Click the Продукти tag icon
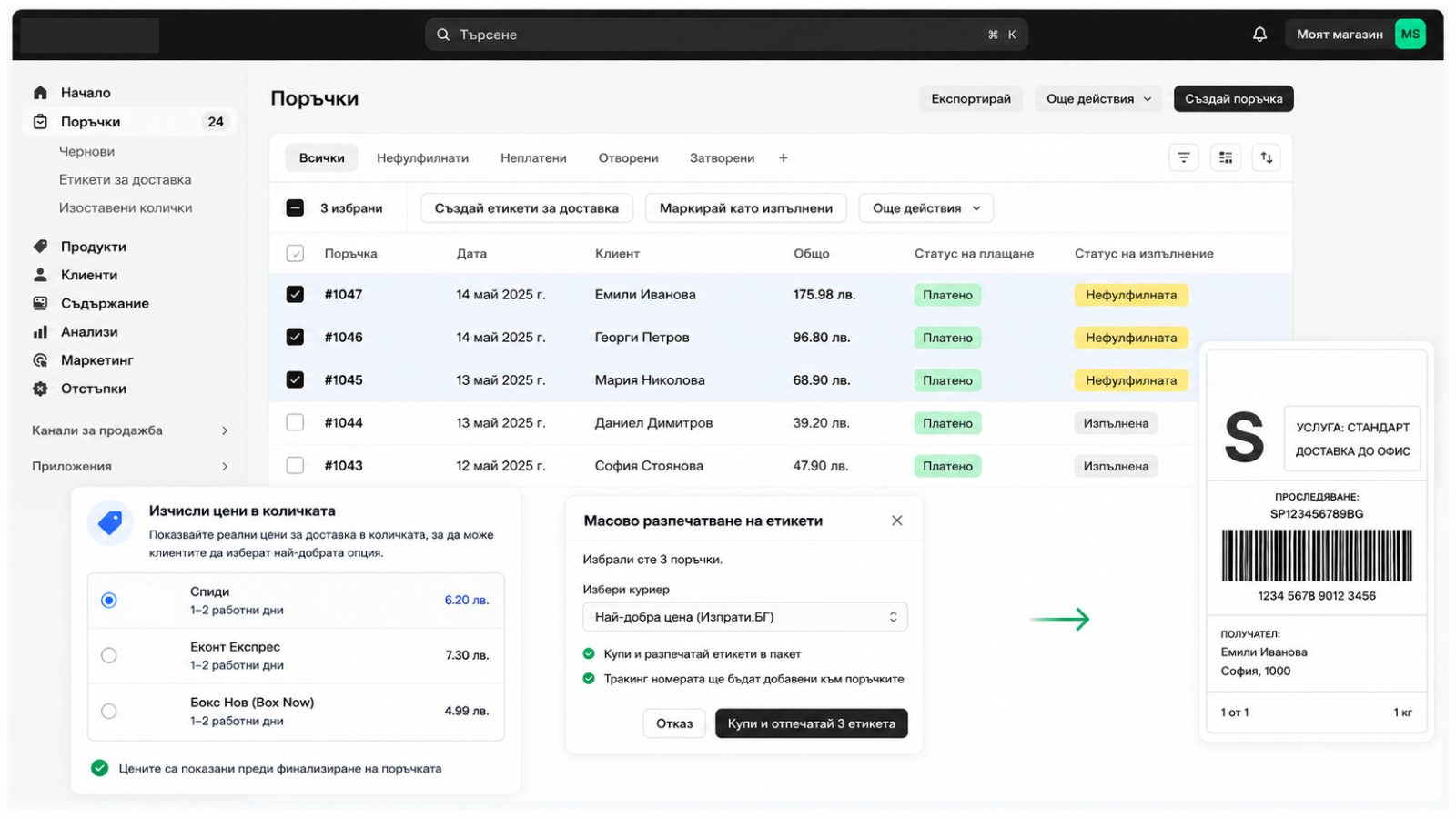Viewport: 1456px width, 819px height. point(40,247)
